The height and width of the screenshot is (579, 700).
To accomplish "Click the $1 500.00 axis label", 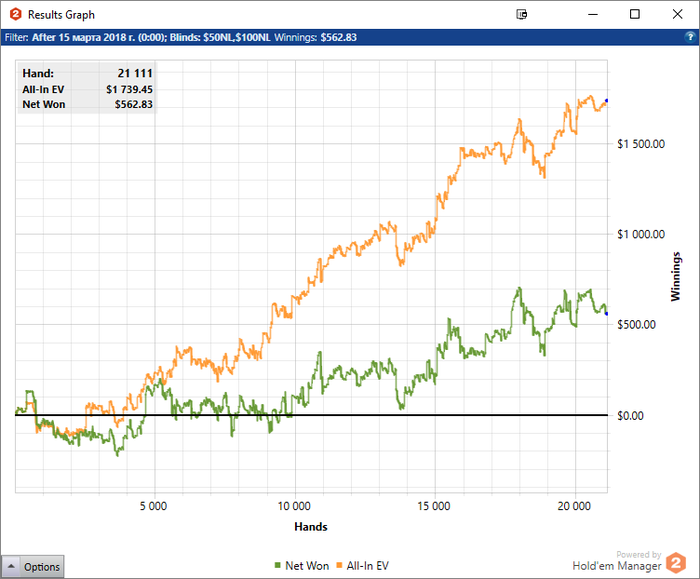I will click(641, 144).
